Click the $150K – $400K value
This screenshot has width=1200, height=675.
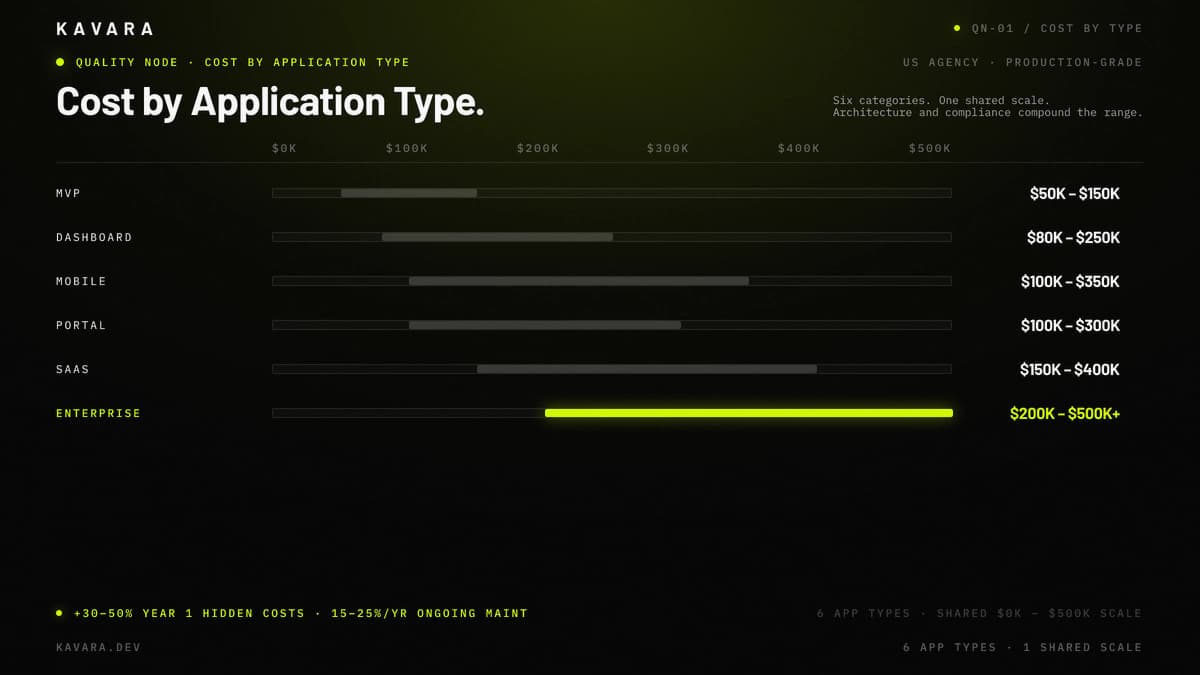pyautogui.click(x=1070, y=370)
